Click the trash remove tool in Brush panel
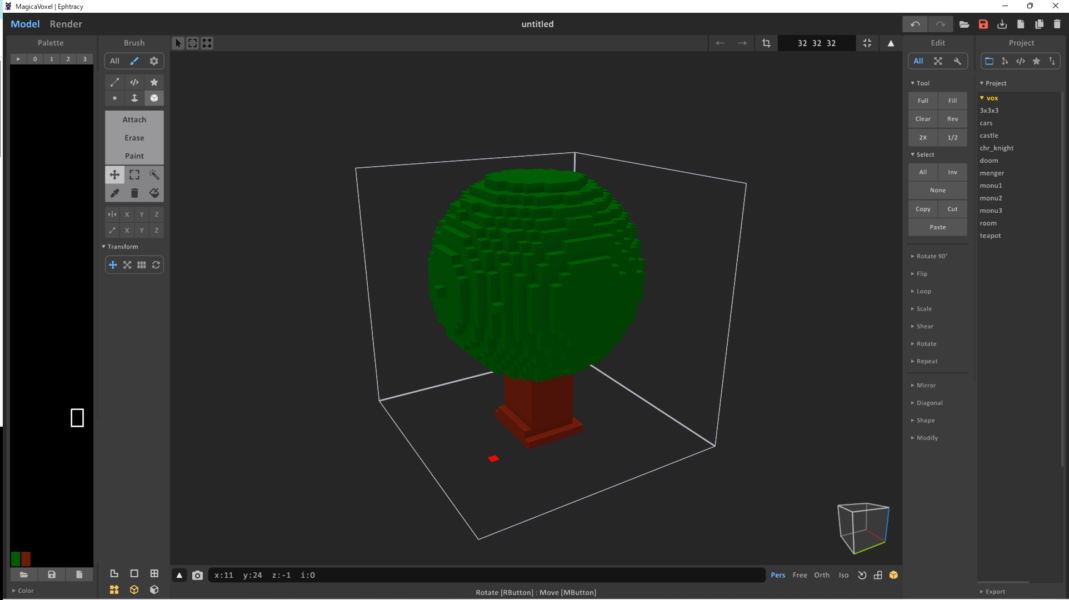1069x600 pixels. [134, 193]
